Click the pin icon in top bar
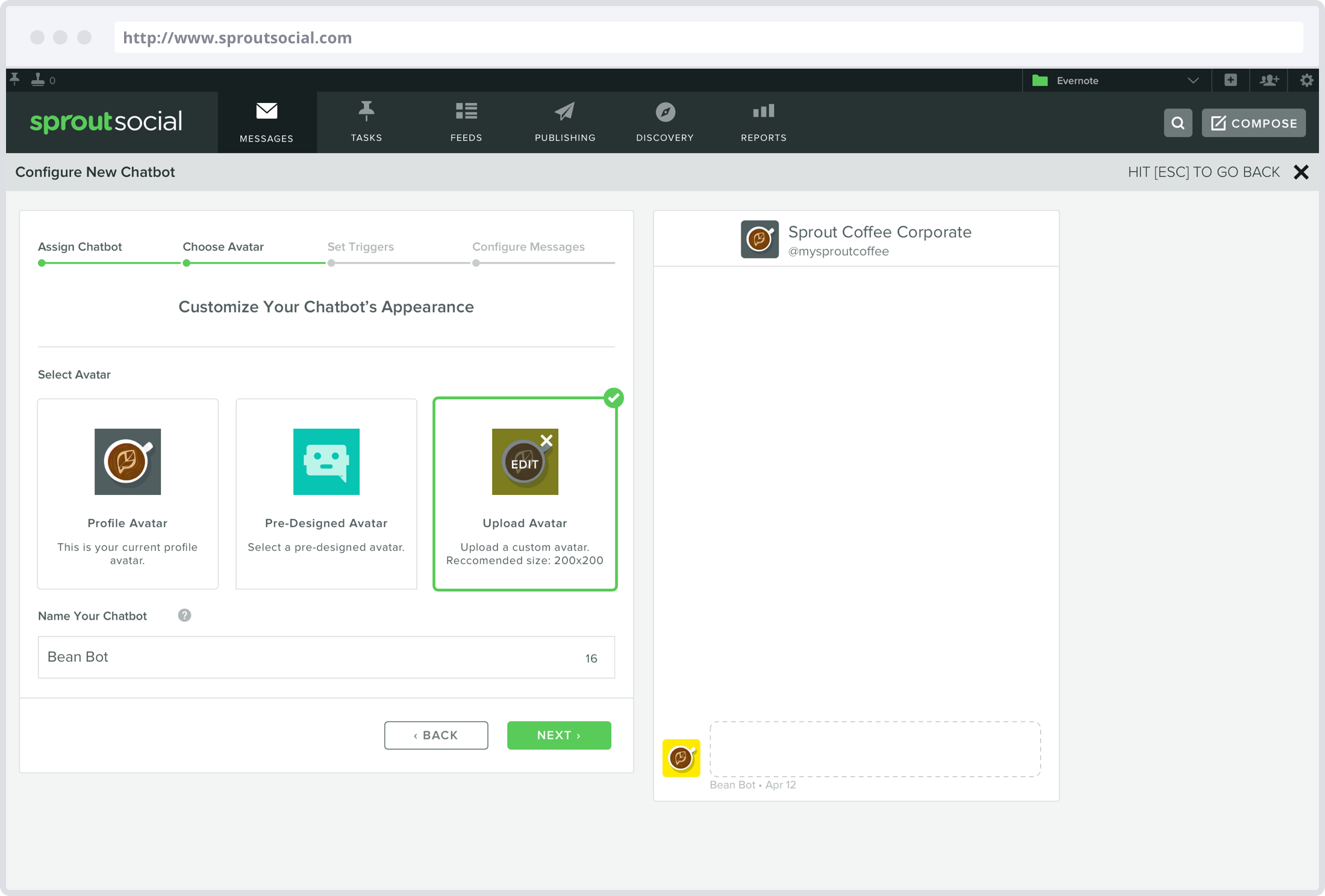Viewport: 1325px width, 896px height. pos(15,79)
